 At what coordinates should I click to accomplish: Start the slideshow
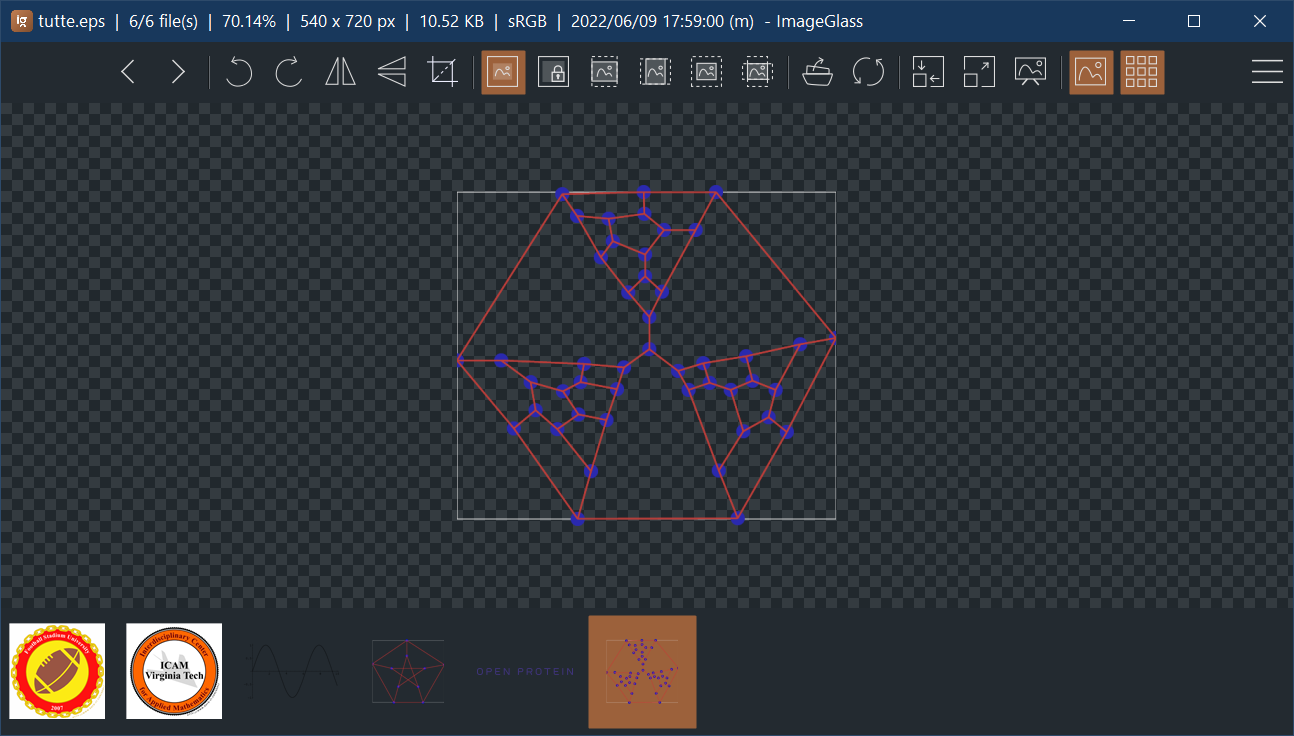click(1030, 72)
